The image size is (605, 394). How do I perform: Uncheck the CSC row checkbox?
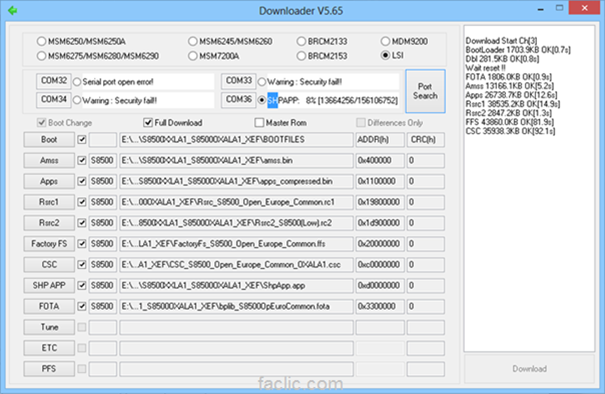tap(82, 264)
